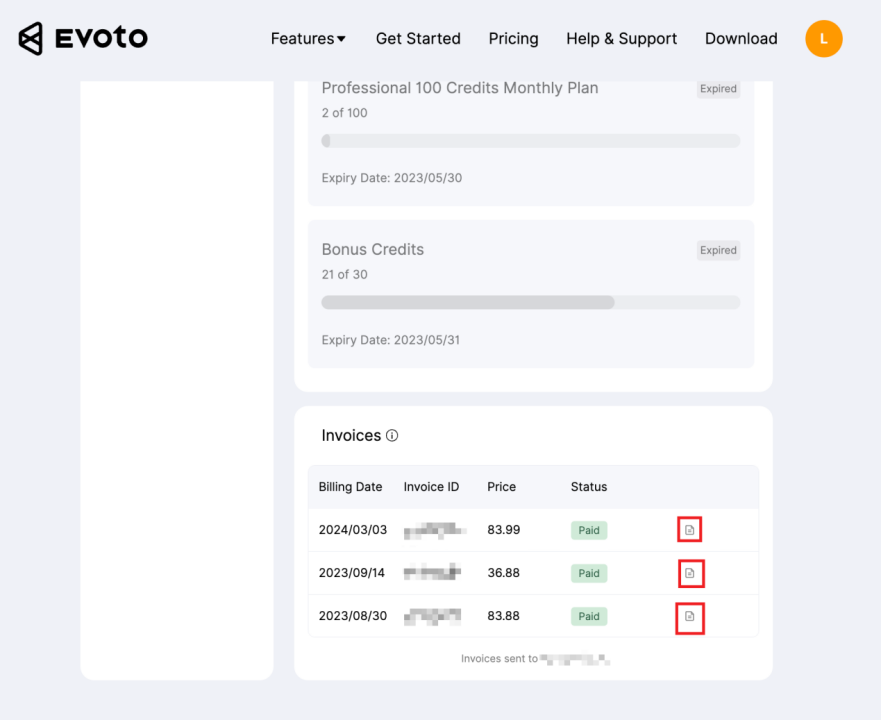Click Paid status for 83.99 invoice
Screen dimensions: 881x720
point(589,530)
